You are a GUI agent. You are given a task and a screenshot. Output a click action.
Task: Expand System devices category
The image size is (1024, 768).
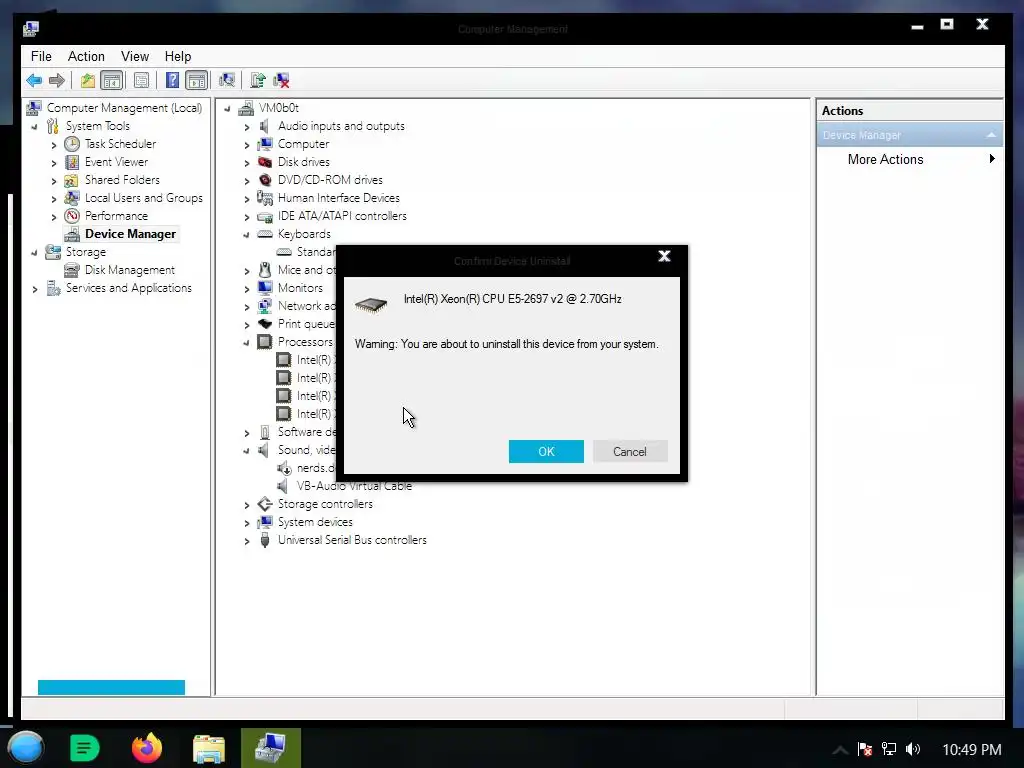247,523
